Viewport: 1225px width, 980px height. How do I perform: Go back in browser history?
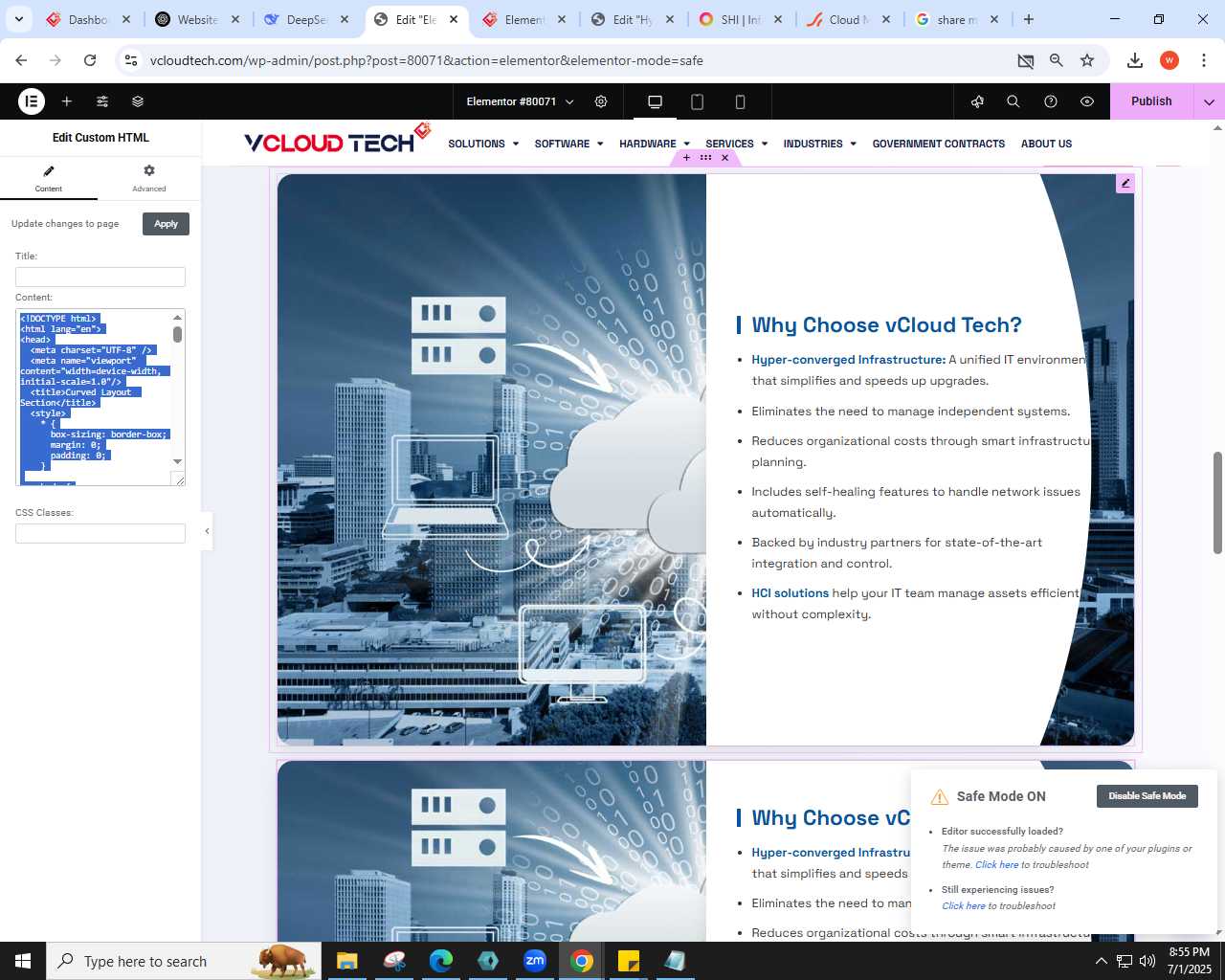point(21,60)
